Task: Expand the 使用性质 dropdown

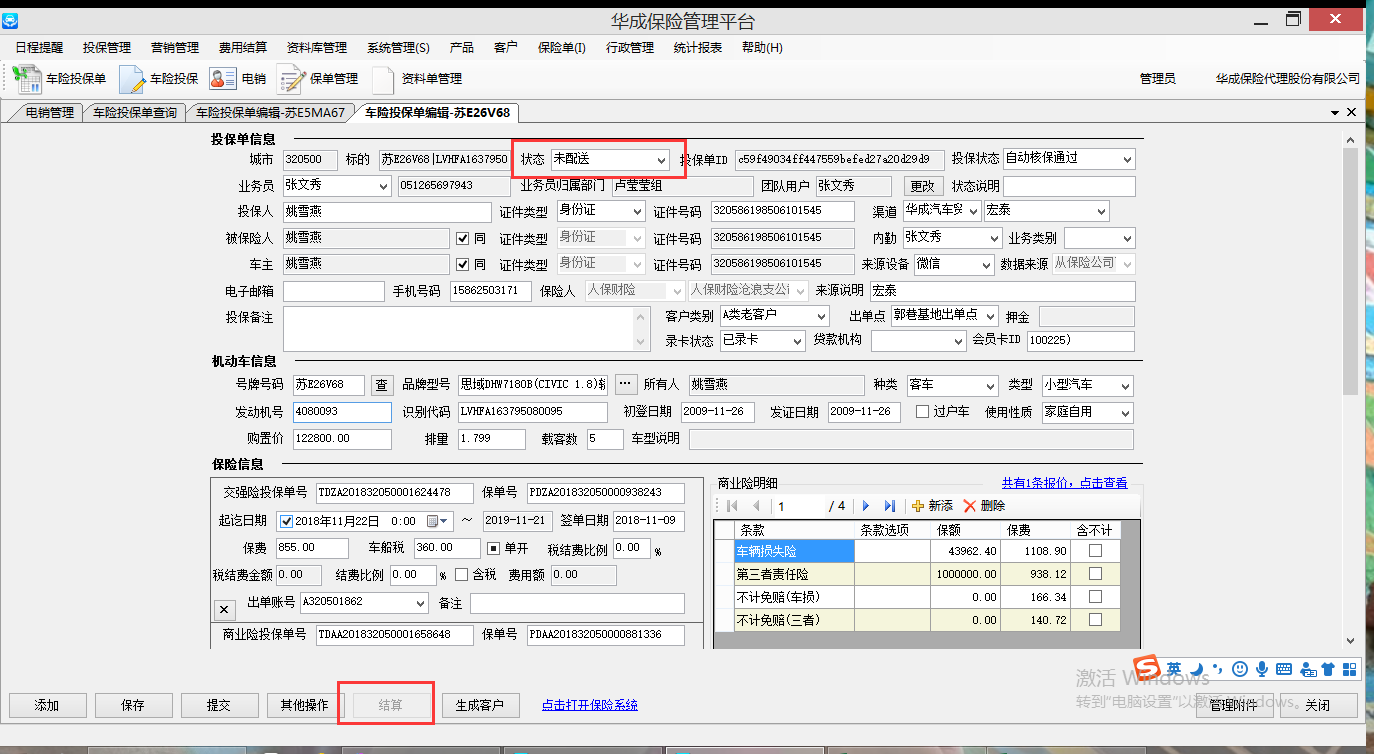Action: 1126,413
